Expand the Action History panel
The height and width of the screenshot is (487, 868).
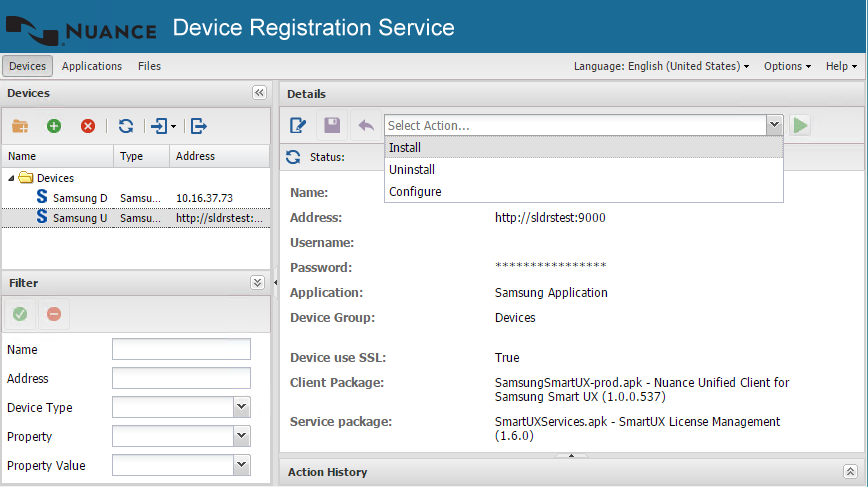850,471
